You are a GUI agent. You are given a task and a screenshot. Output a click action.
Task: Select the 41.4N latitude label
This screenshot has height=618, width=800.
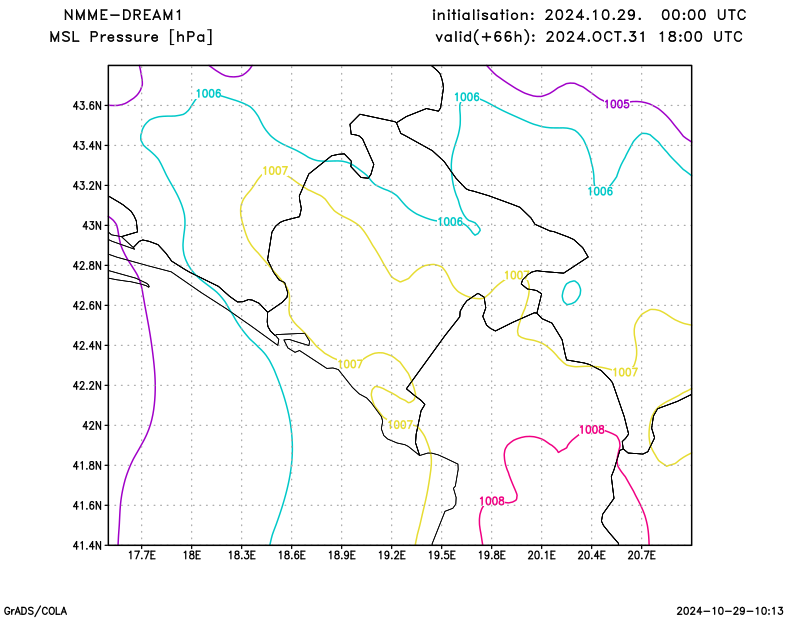87,545
